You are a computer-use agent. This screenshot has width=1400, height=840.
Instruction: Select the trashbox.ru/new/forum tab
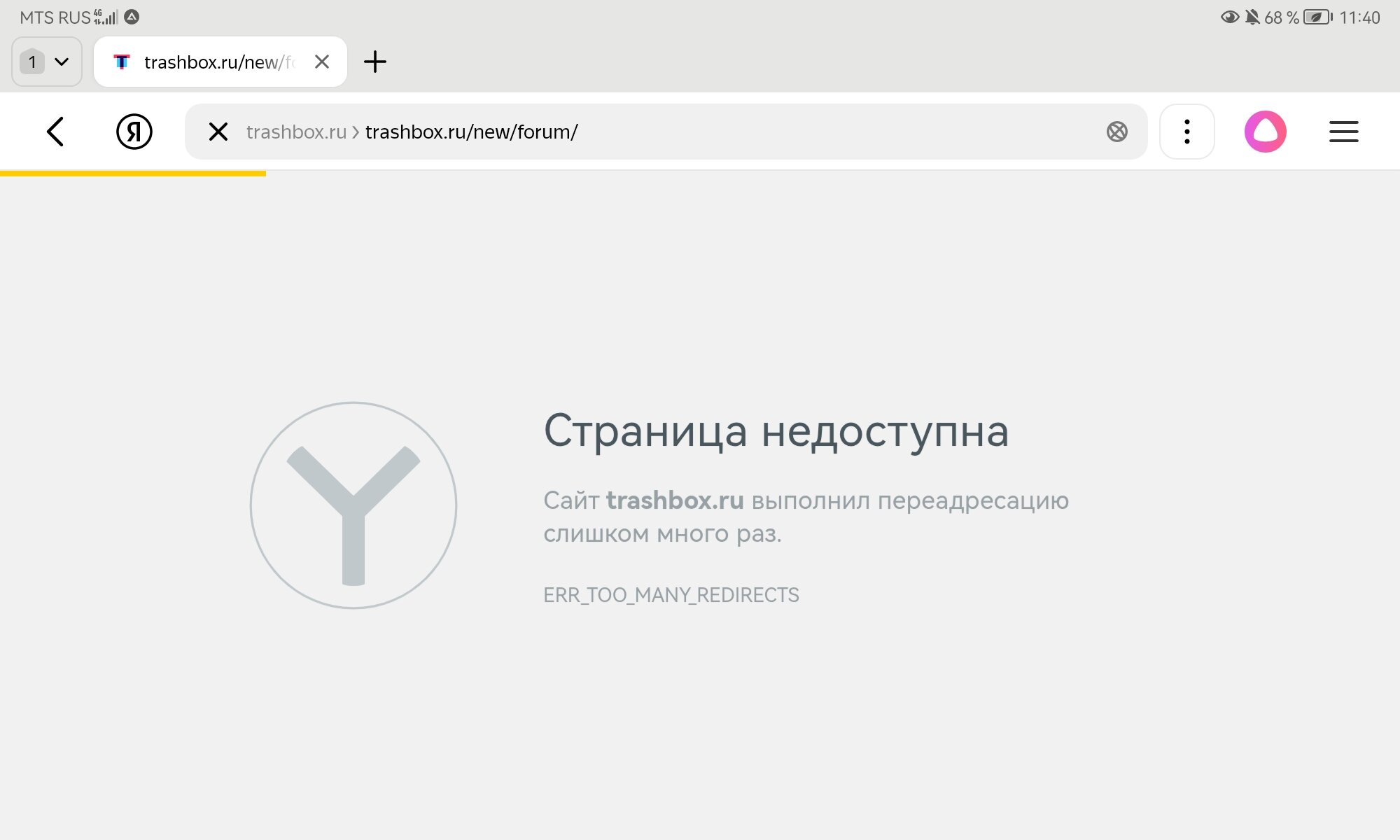point(218,62)
